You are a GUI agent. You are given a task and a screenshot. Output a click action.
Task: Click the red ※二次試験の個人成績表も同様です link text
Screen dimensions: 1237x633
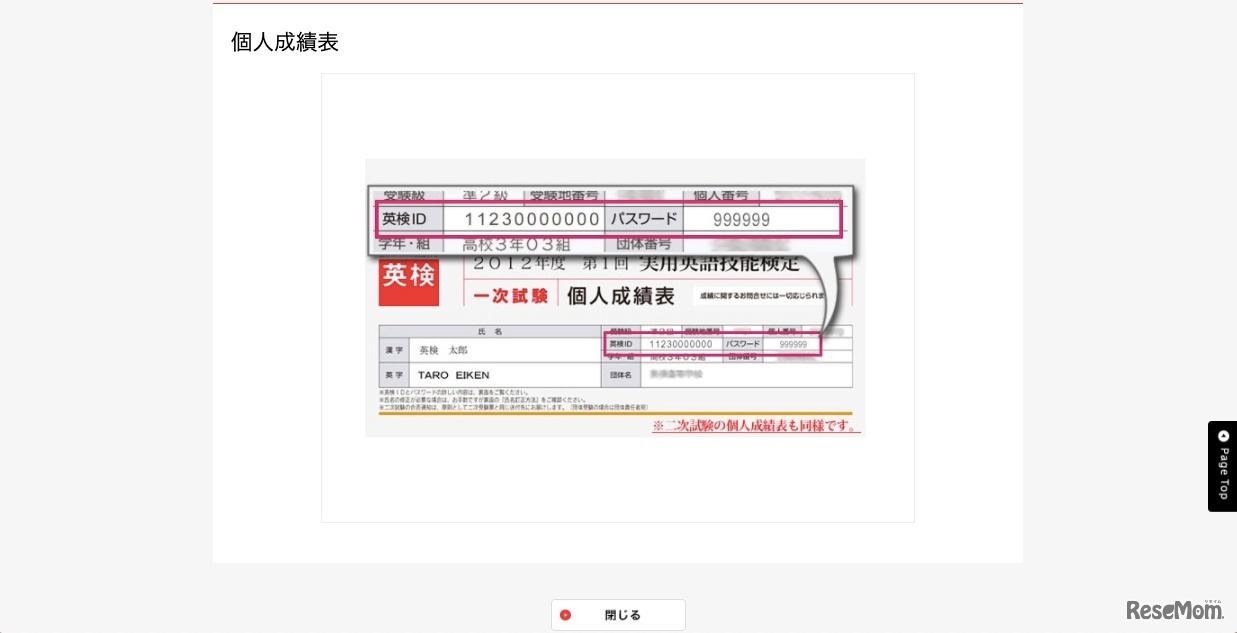tap(756, 426)
